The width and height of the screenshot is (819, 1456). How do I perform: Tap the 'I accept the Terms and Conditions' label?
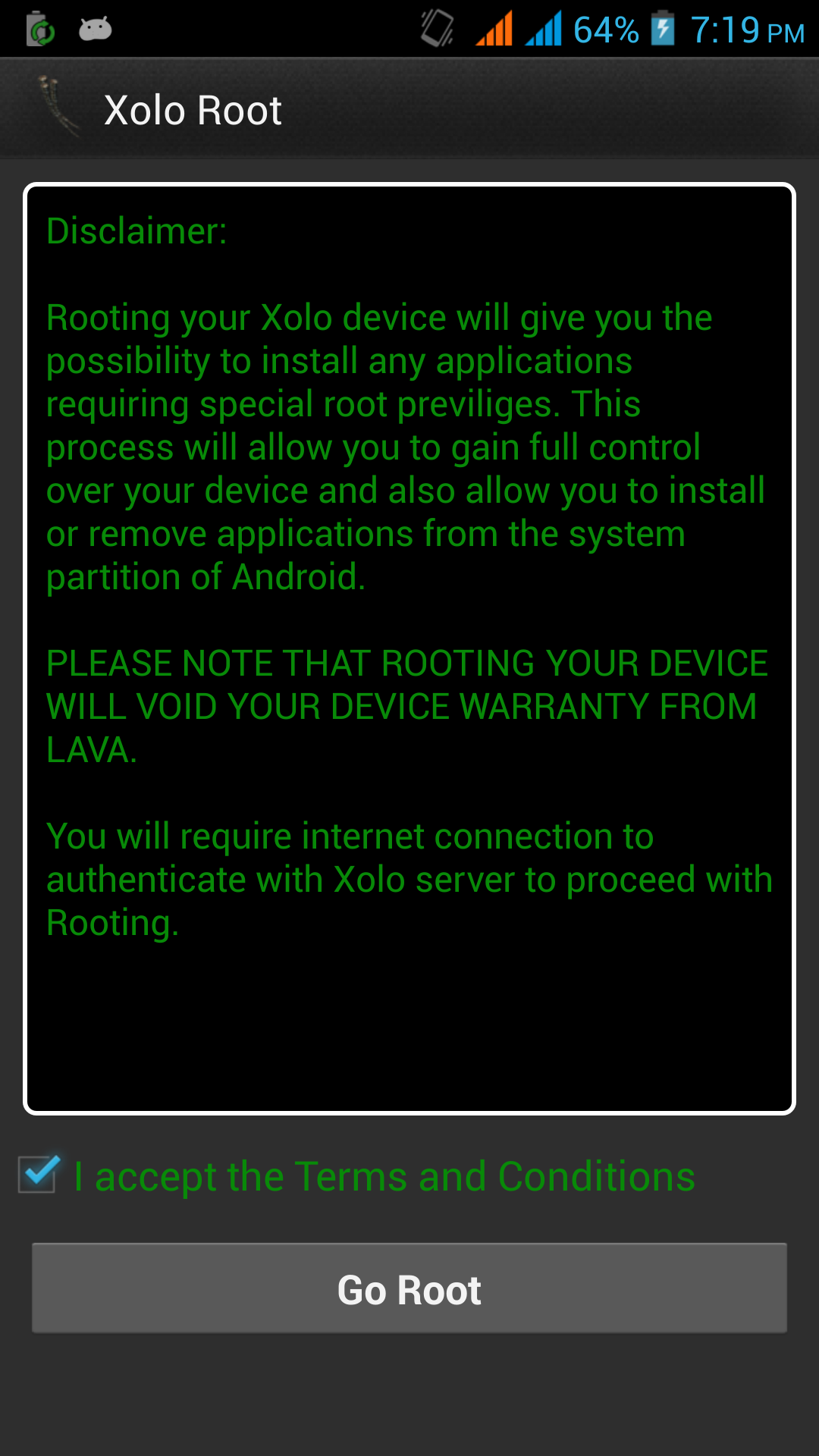point(384,1177)
